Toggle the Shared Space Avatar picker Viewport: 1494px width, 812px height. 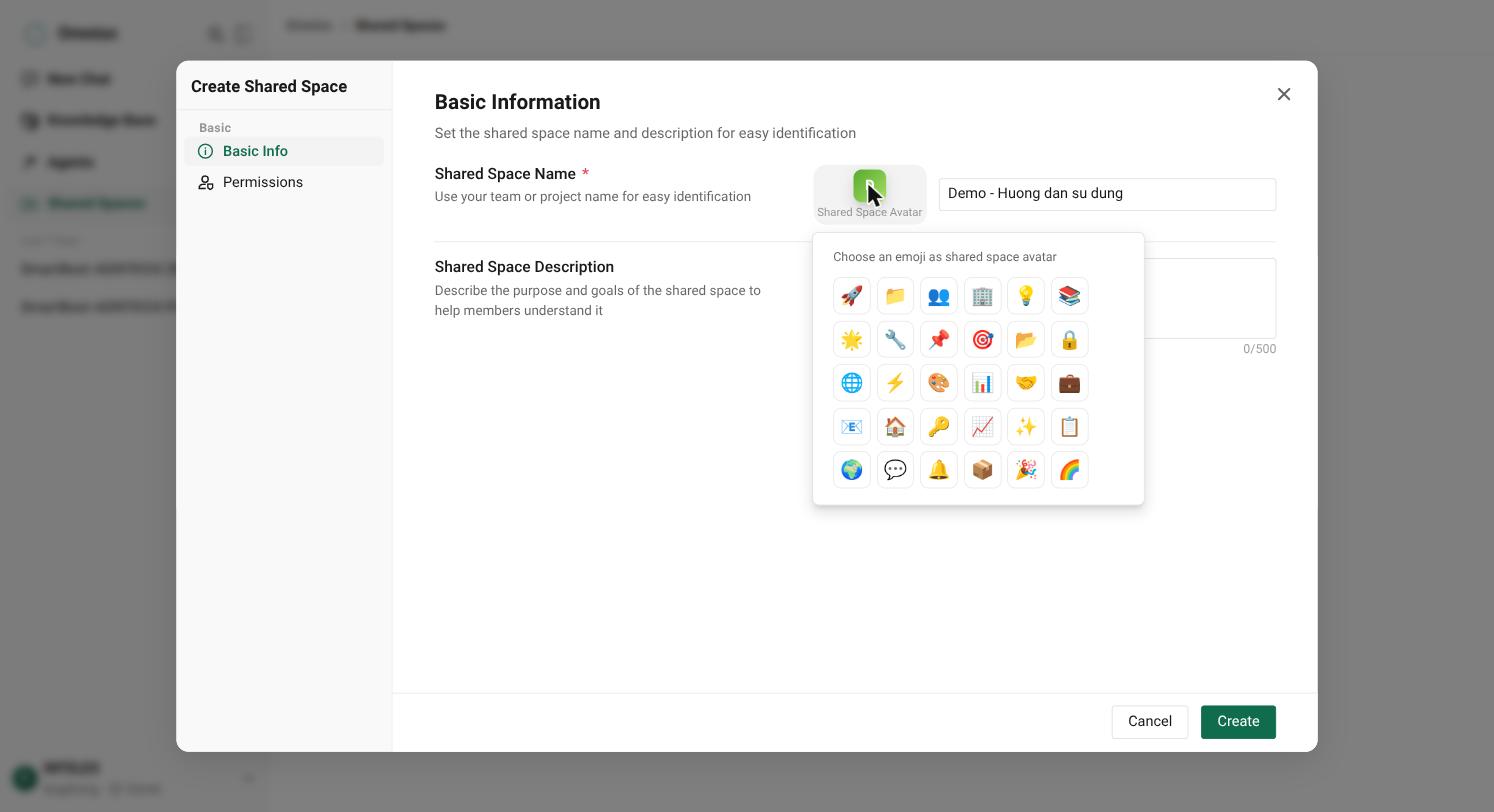pyautogui.click(x=870, y=194)
